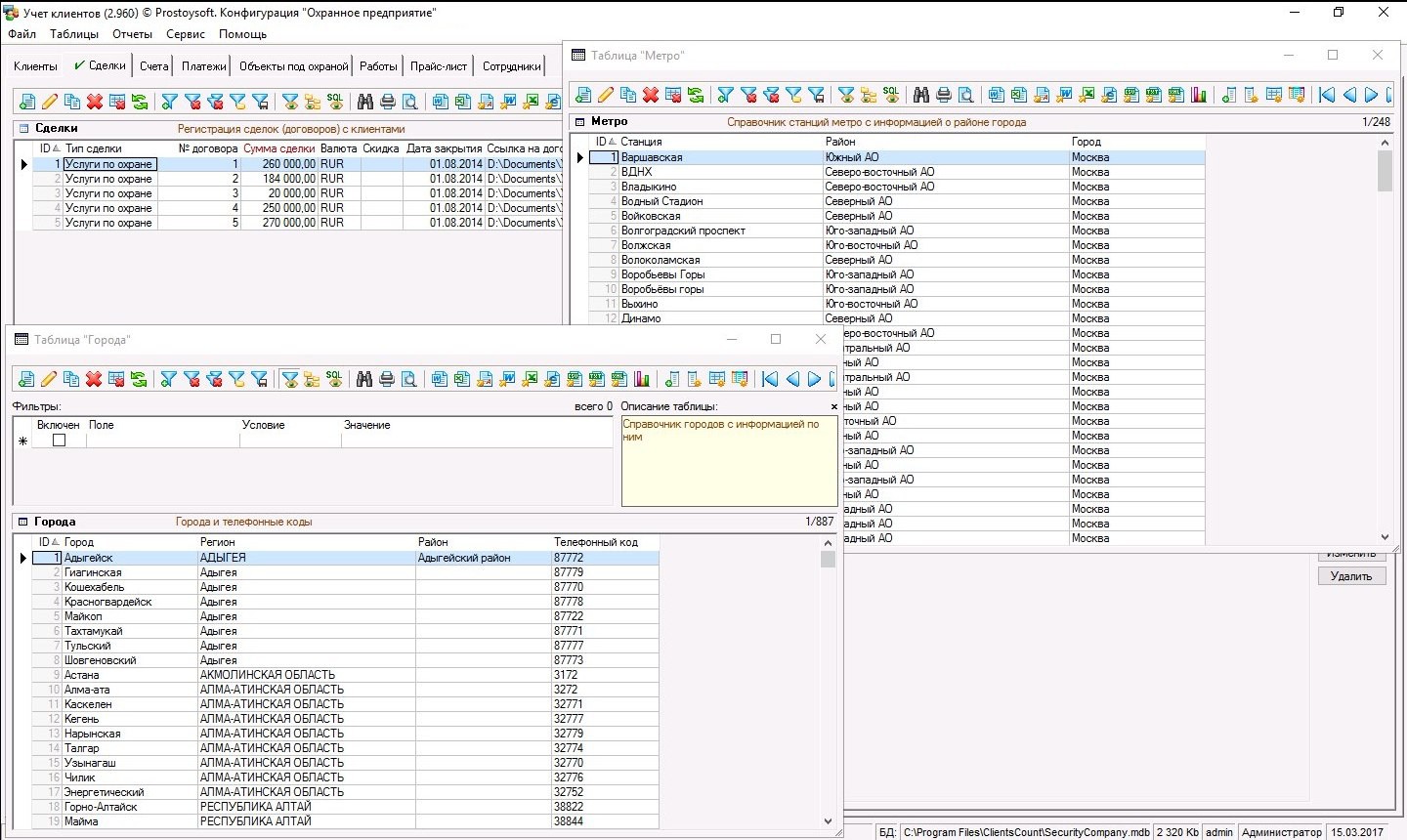Image resolution: width=1407 pixels, height=840 pixels.
Task: Switch to the Объекты под охраной tab
Action: point(293,66)
